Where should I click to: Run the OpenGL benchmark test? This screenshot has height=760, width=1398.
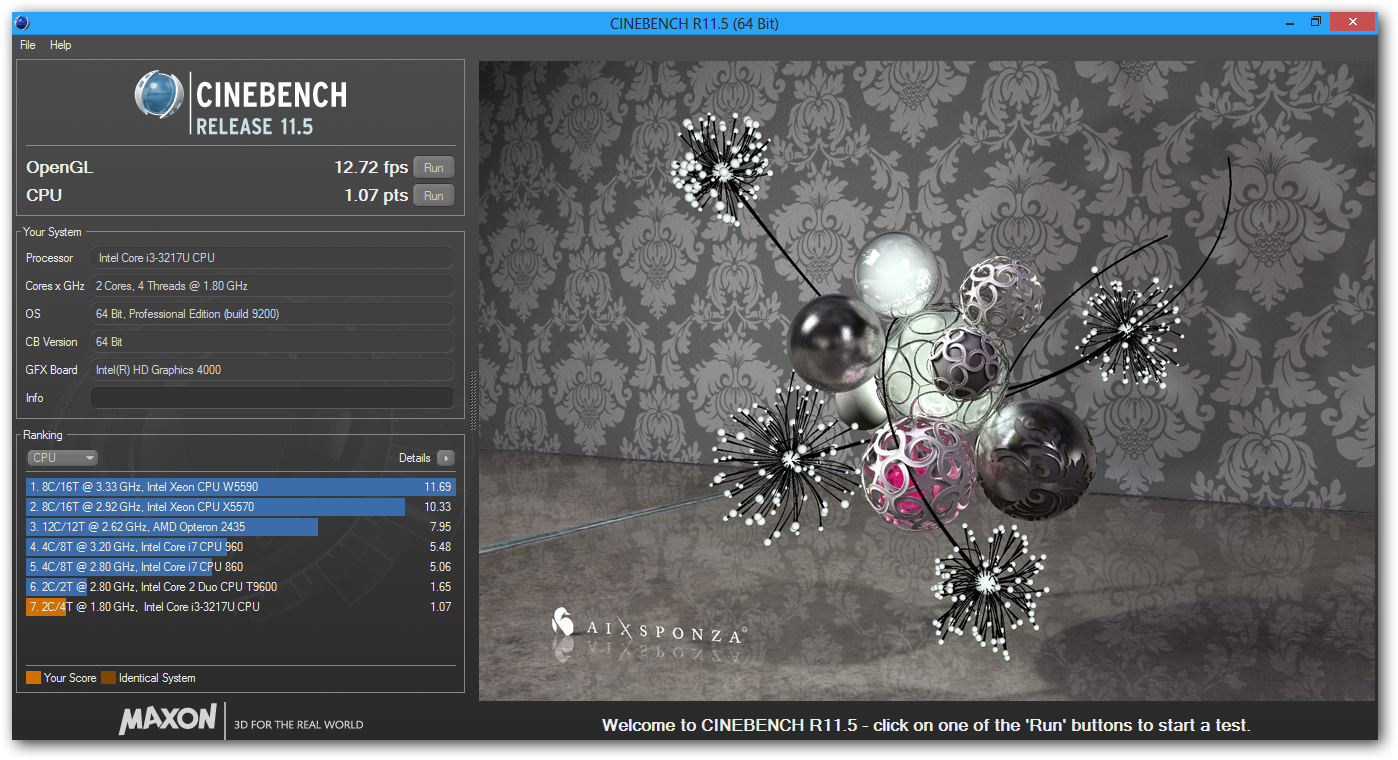(434, 168)
